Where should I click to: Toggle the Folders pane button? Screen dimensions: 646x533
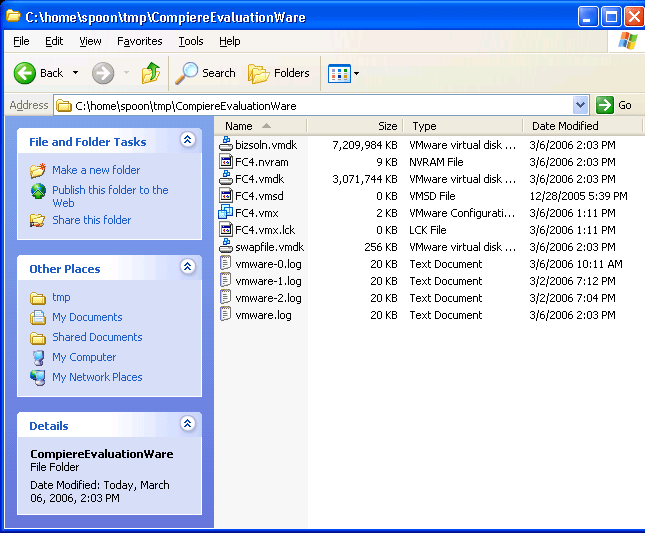click(x=259, y=73)
